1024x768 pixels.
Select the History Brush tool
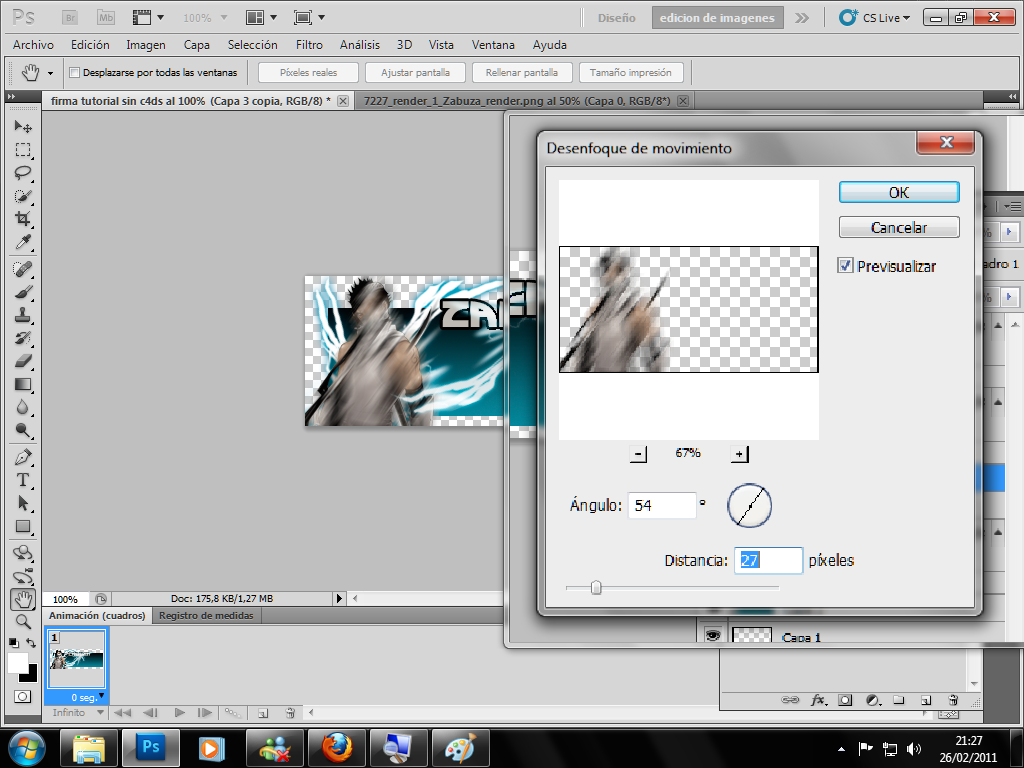pyautogui.click(x=23, y=338)
